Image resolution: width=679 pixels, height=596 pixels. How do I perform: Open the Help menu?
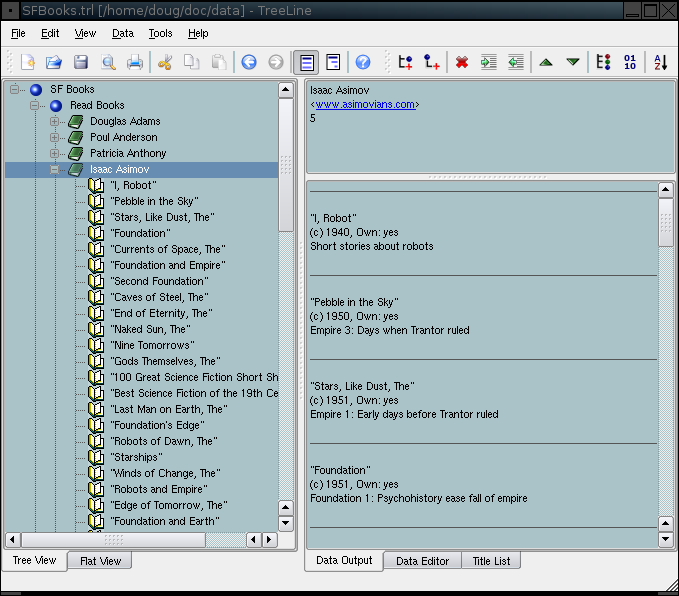[198, 33]
